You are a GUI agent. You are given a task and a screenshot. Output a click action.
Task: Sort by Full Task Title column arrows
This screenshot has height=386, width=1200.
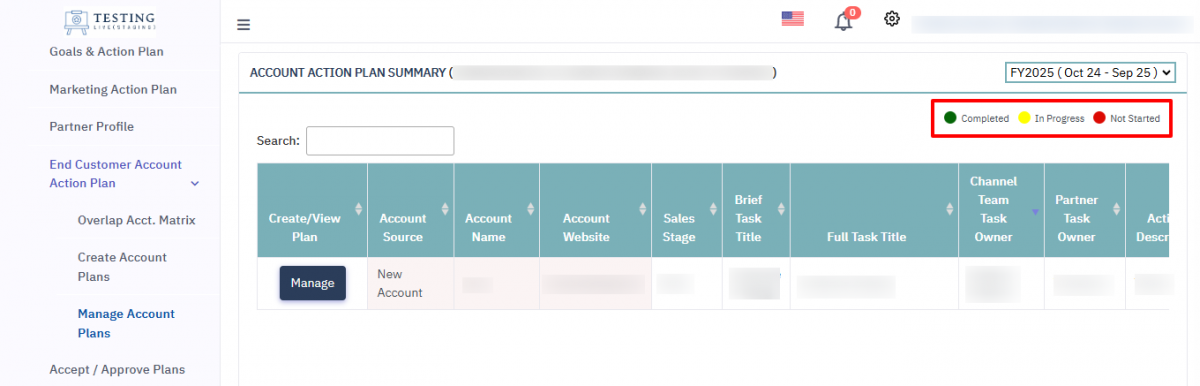[x=950, y=210]
